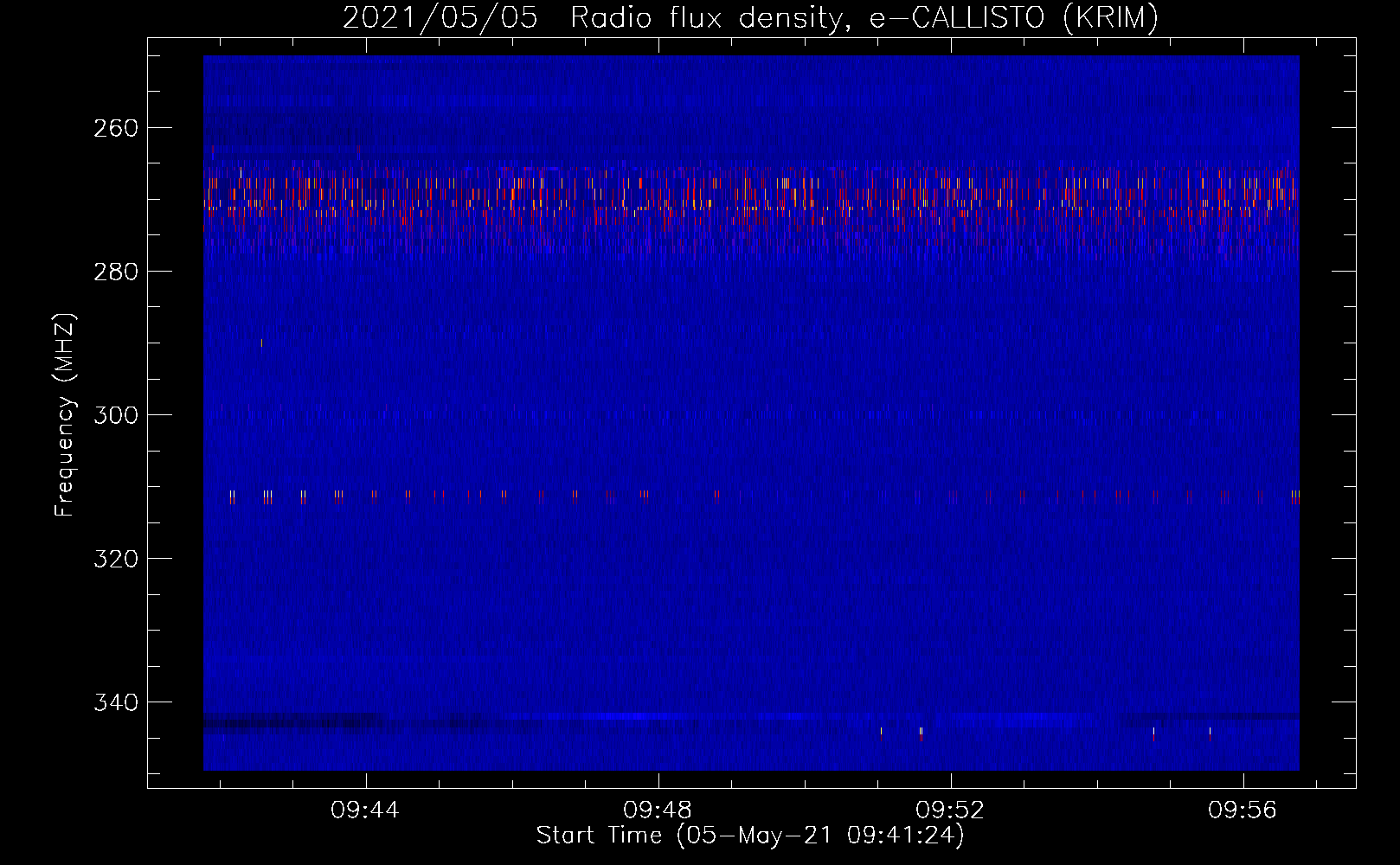Click the 09:52 time tick label
This screenshot has height=865, width=1400.
[950, 810]
